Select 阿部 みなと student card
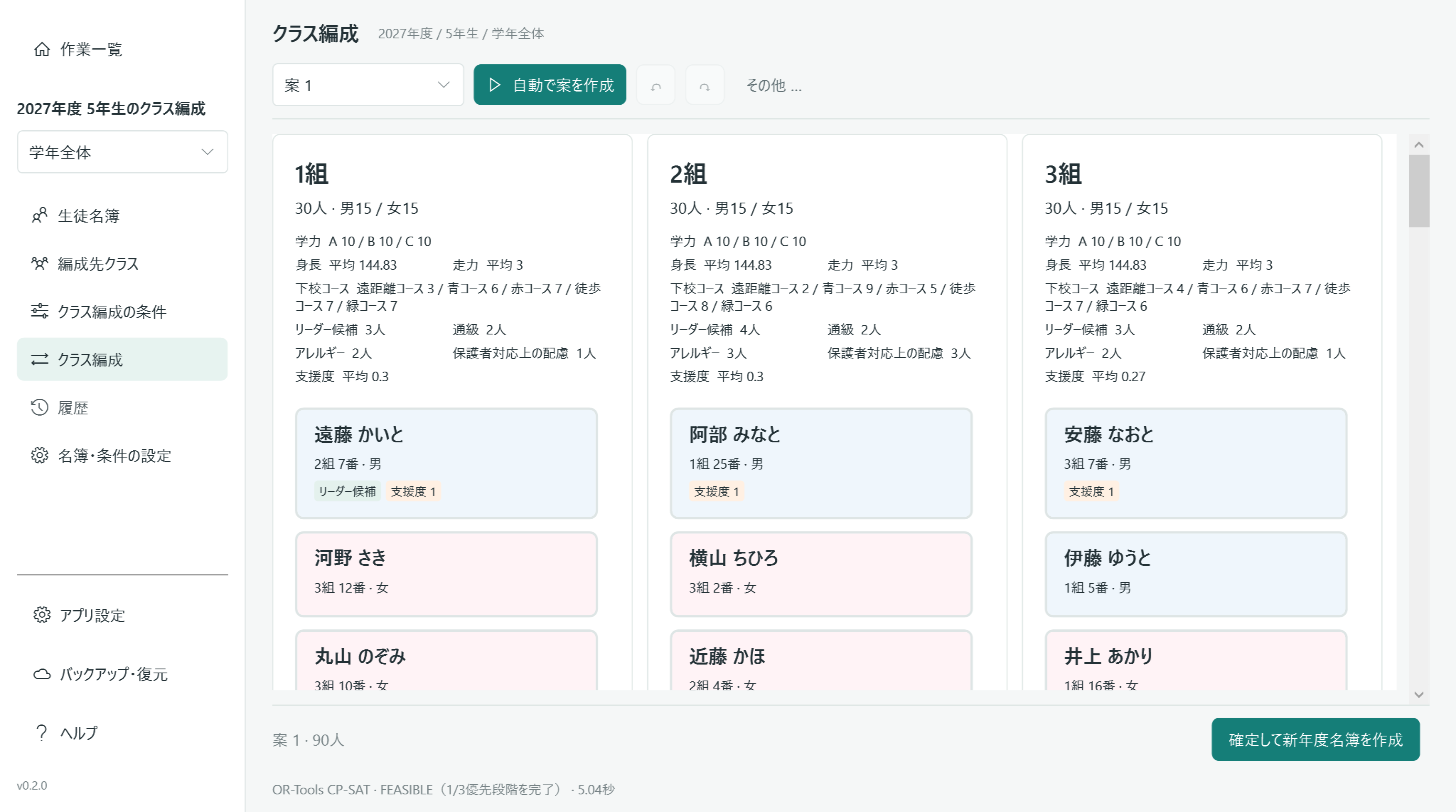1456x812 pixels. point(821,464)
